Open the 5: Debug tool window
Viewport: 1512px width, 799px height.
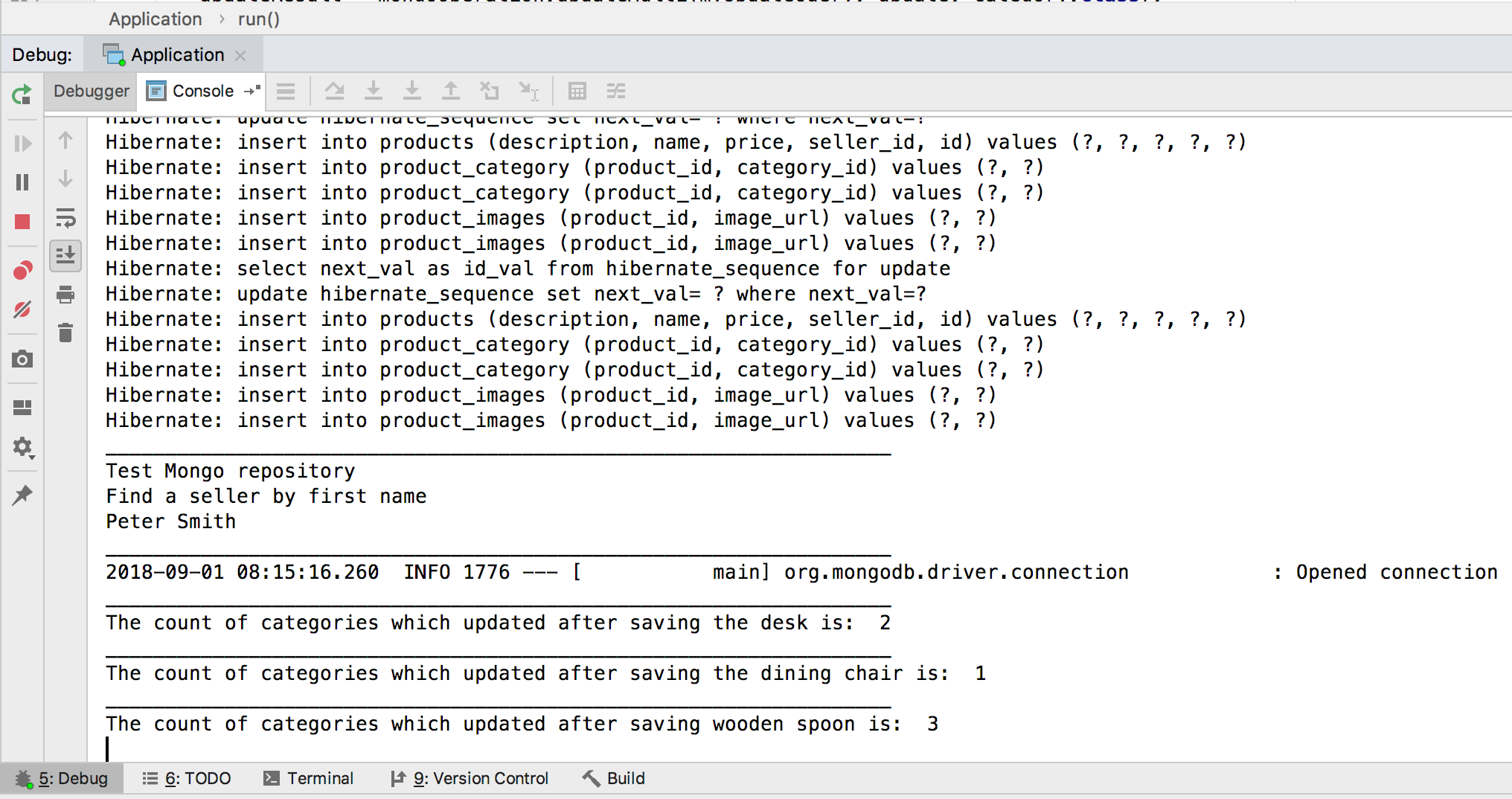tap(63, 779)
